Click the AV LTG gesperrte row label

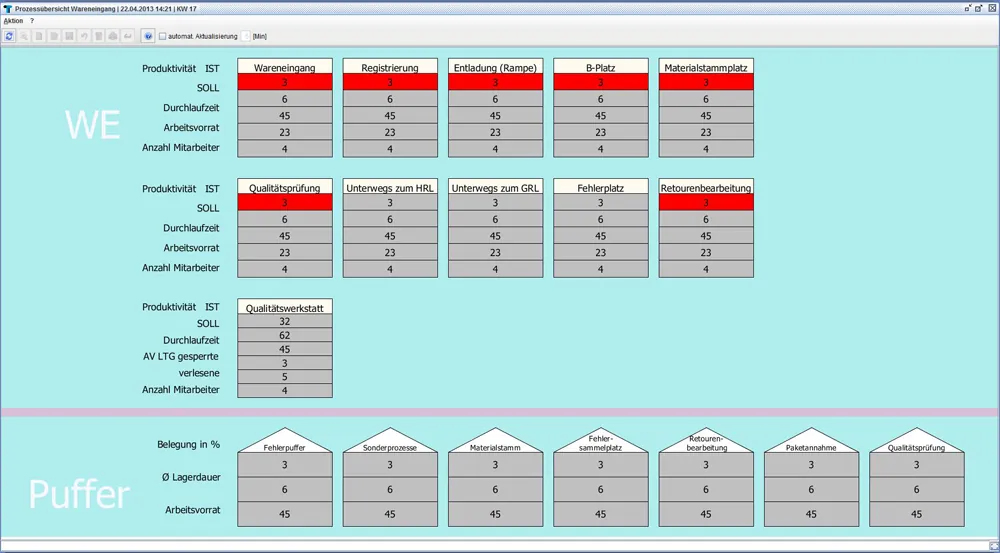pos(180,357)
